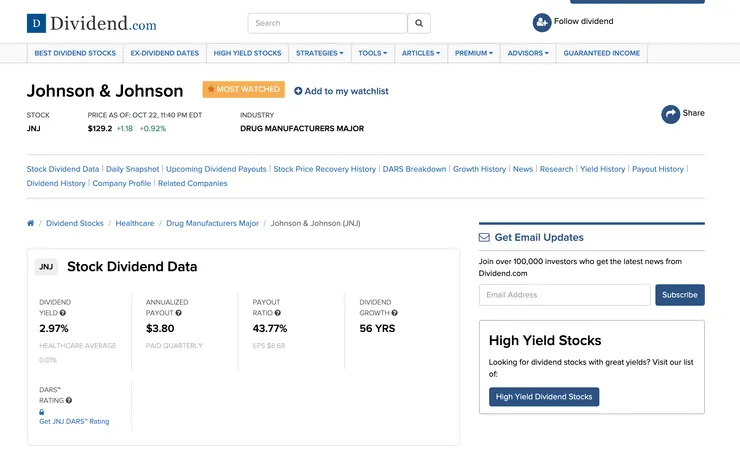The height and width of the screenshot is (453, 740).
Task: Click the Share arrow icon
Action: click(x=671, y=114)
